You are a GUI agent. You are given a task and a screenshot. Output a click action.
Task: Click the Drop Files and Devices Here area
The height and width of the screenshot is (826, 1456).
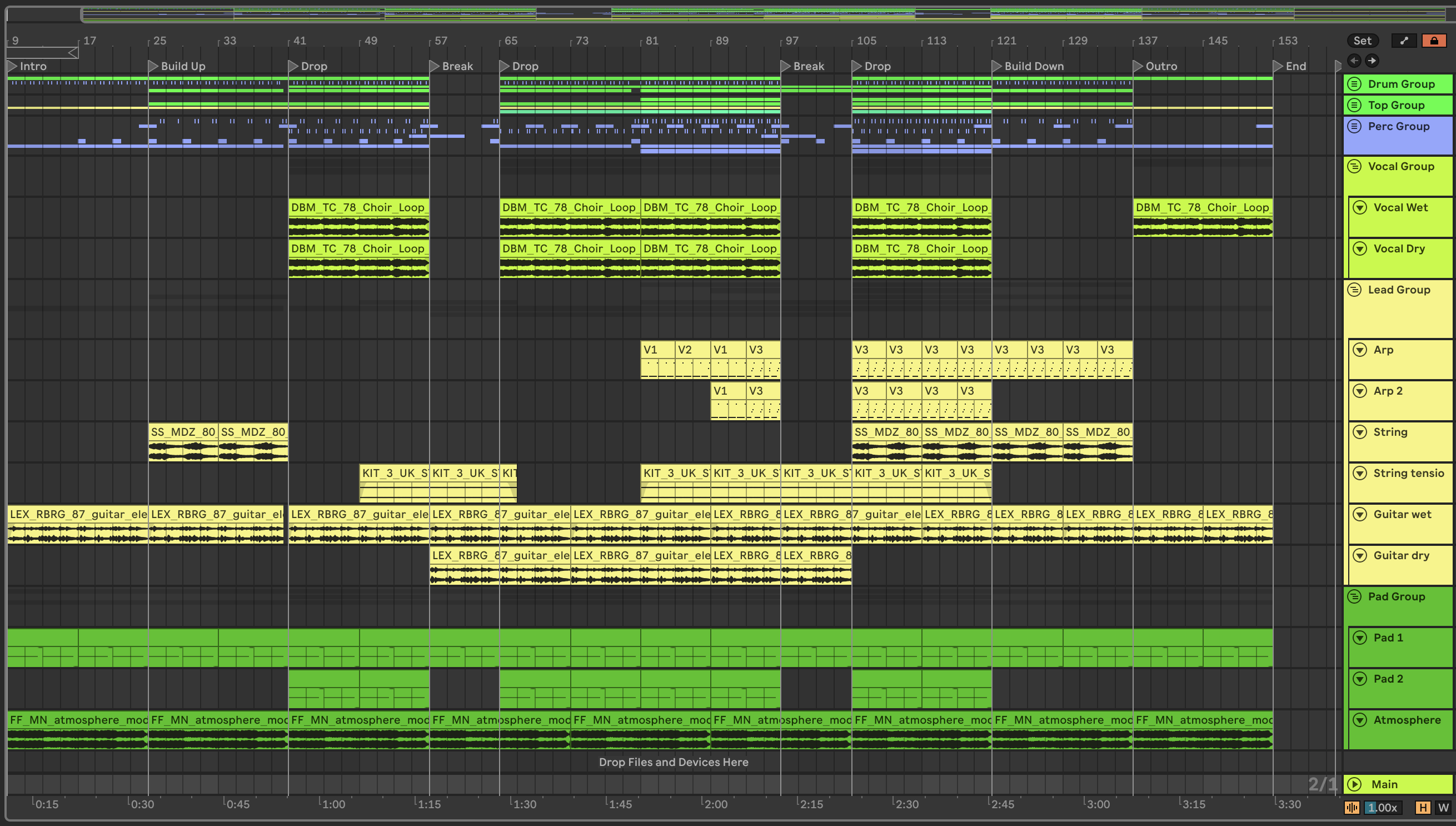click(674, 762)
